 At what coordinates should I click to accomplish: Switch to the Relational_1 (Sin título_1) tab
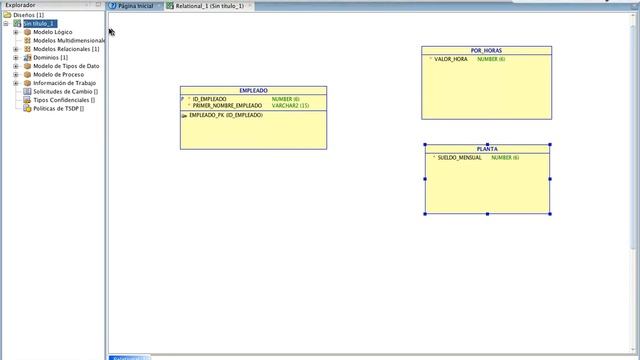point(209,6)
